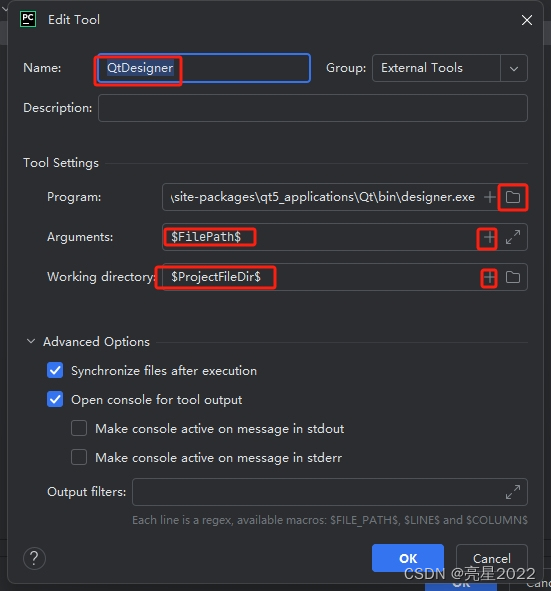Click the Tool Settings heading
This screenshot has width=551, height=591.
coord(61,163)
